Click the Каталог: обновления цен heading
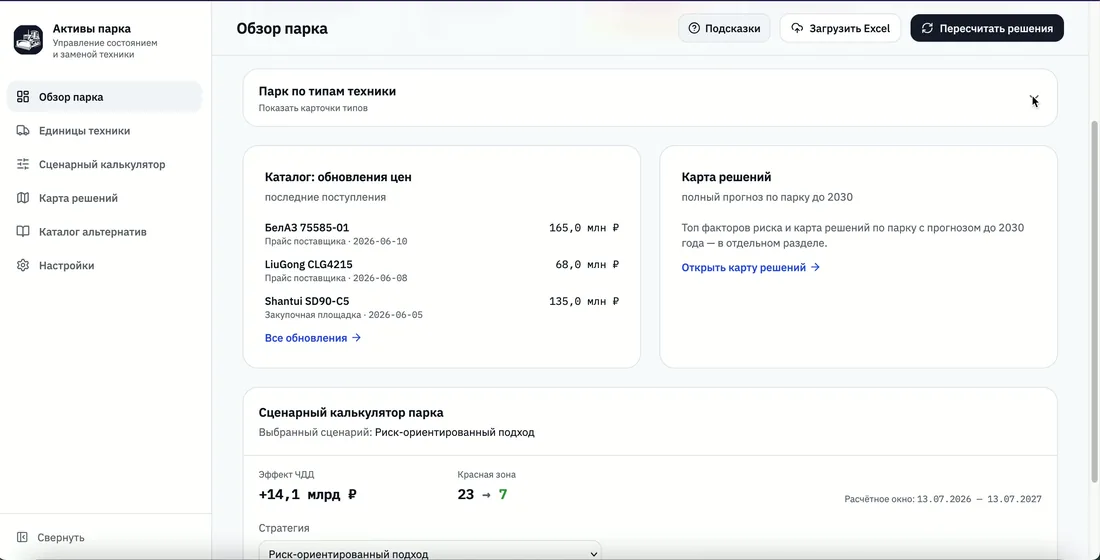 coord(338,178)
